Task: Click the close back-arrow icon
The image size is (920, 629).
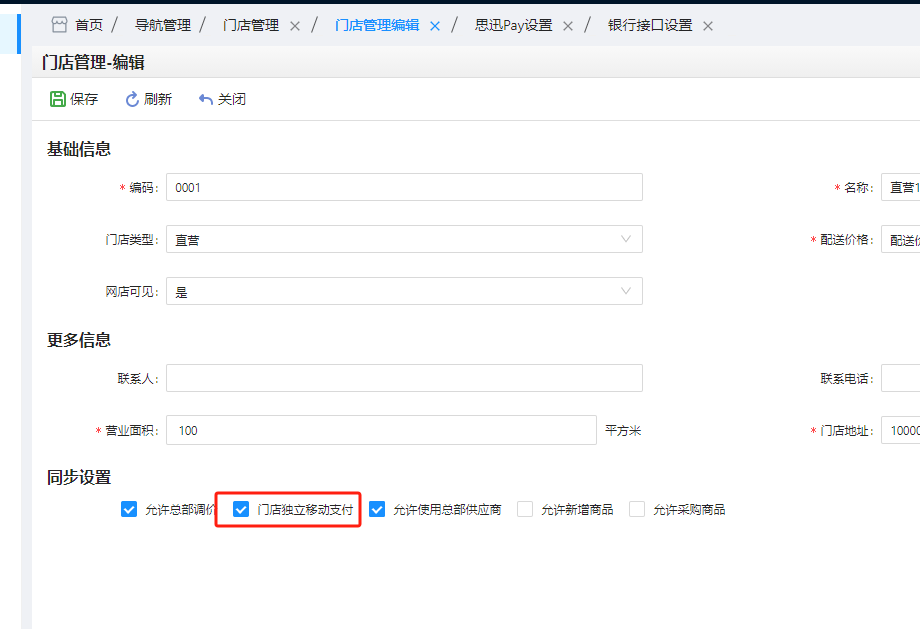Action: [x=205, y=99]
